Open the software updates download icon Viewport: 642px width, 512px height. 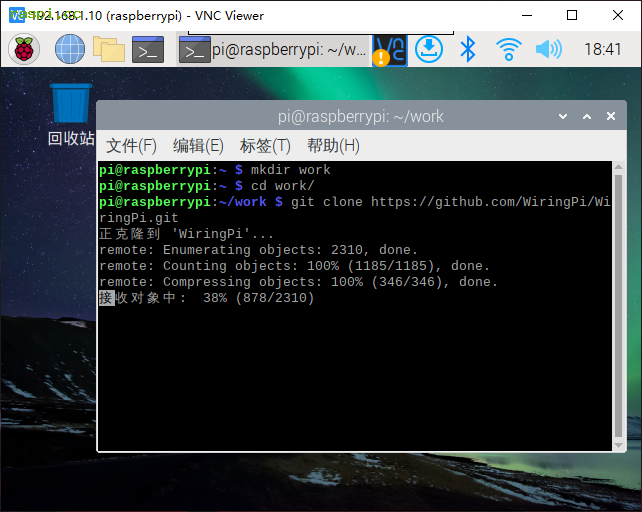coord(429,49)
